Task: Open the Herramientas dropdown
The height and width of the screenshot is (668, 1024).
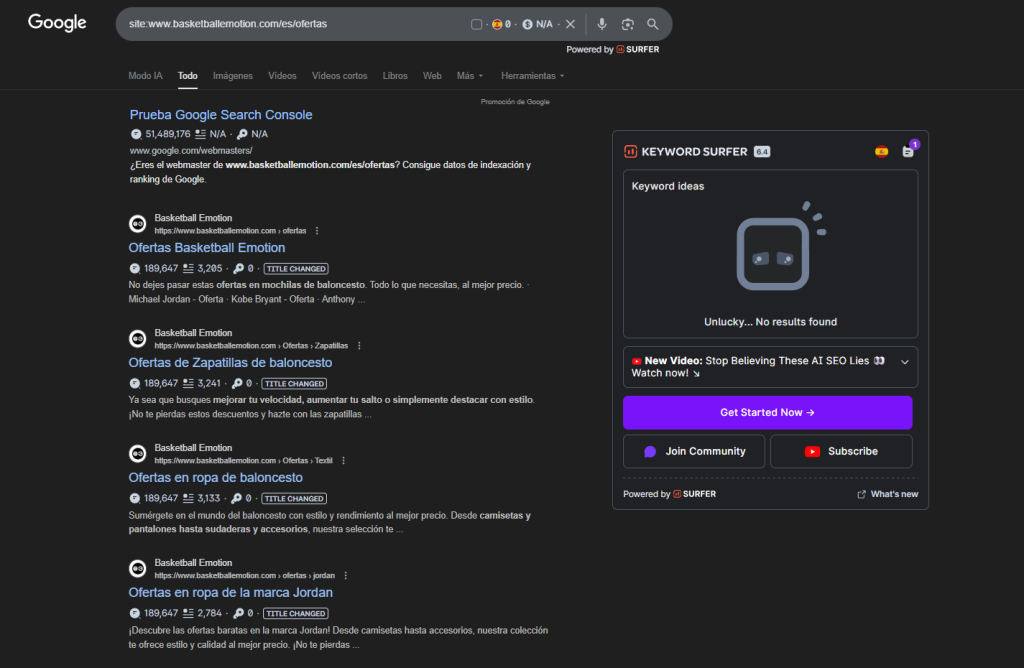Action: coord(532,76)
